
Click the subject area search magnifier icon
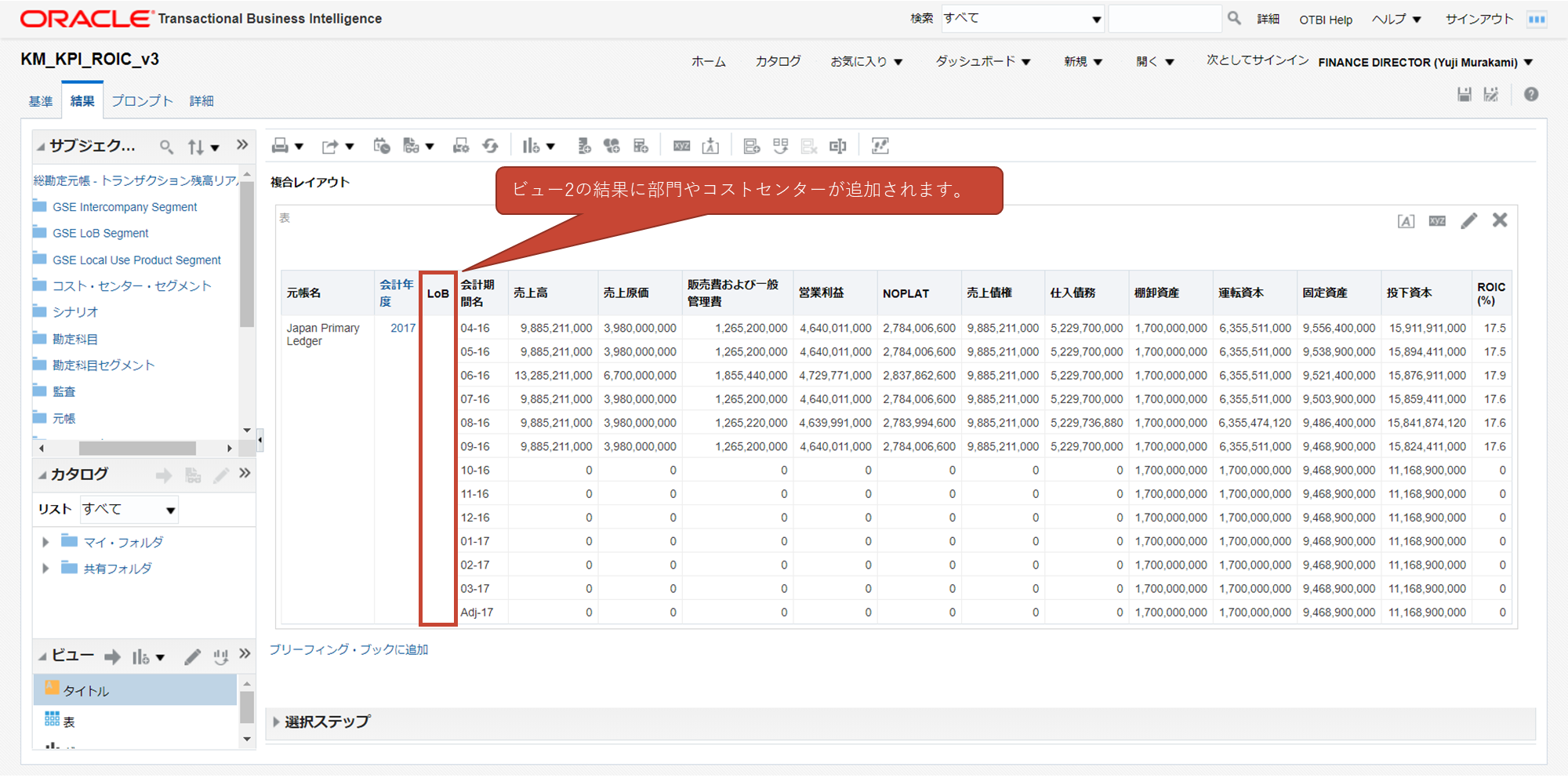tap(166, 147)
